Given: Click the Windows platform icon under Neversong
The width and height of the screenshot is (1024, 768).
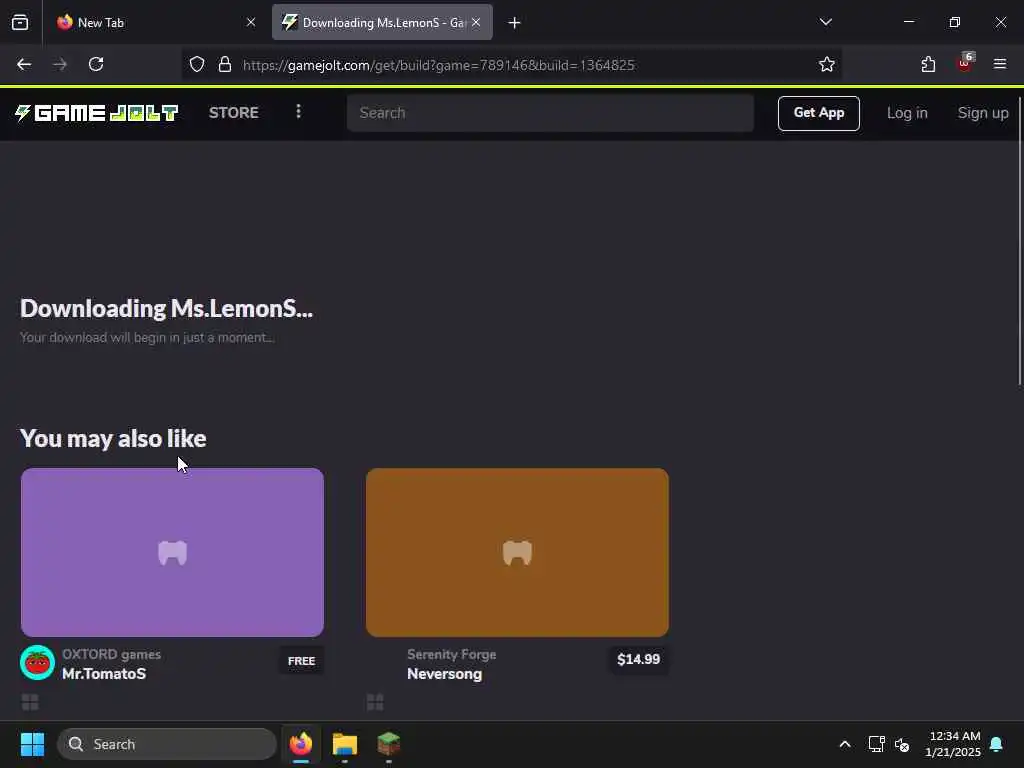Looking at the screenshot, I should (375, 702).
